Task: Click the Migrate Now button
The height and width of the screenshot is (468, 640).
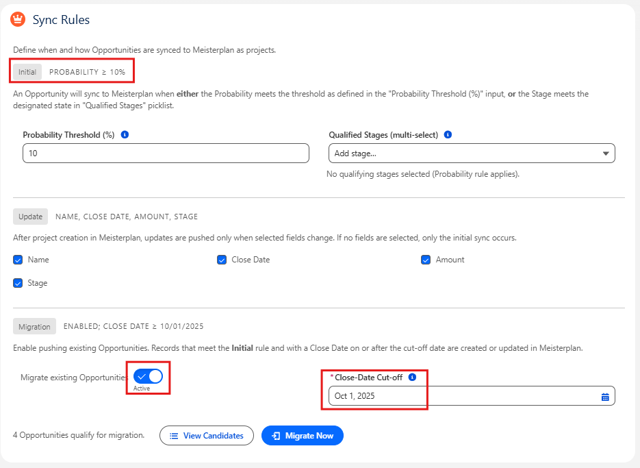Action: [302, 436]
